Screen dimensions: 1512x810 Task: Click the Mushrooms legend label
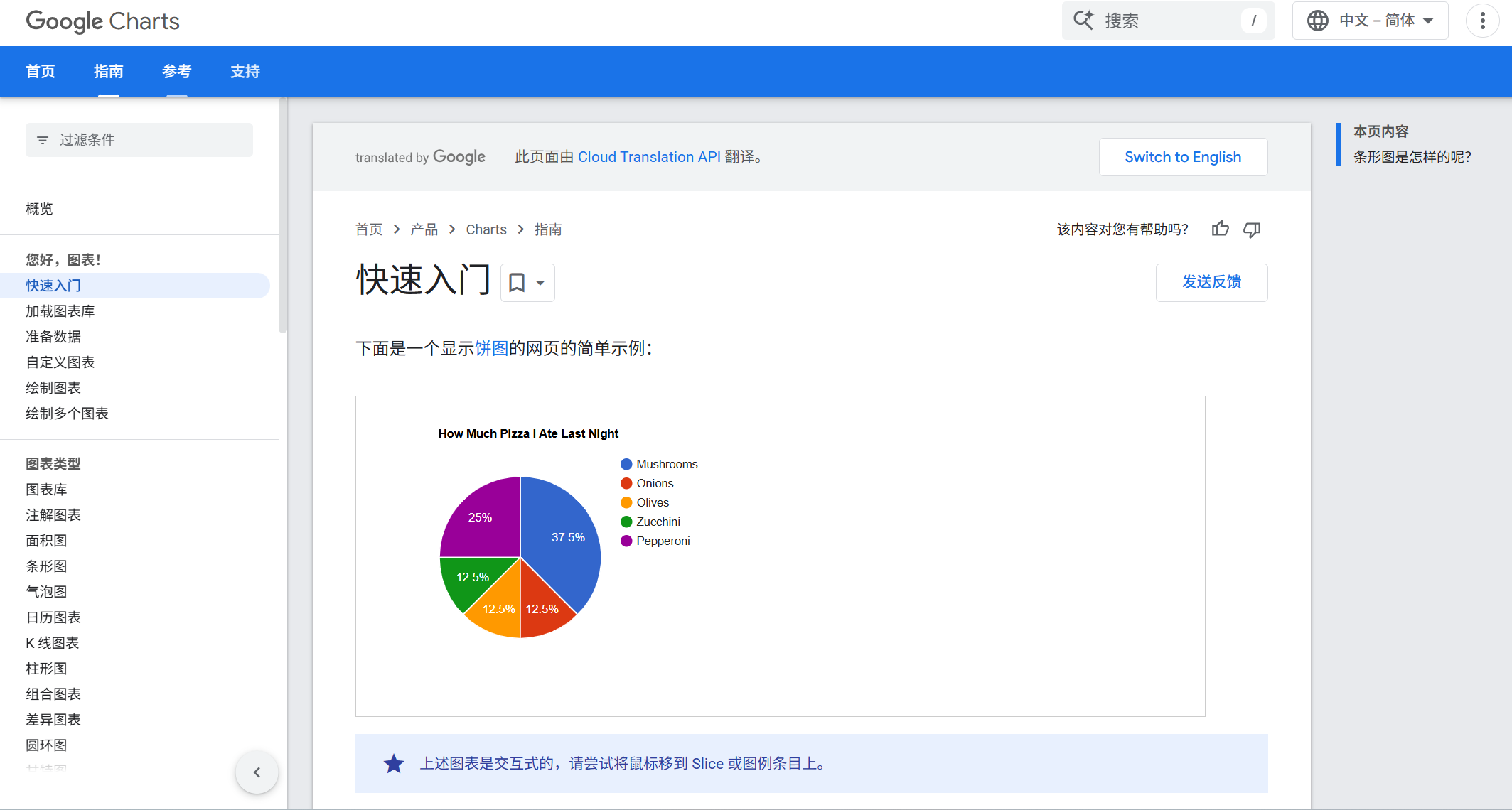667,464
